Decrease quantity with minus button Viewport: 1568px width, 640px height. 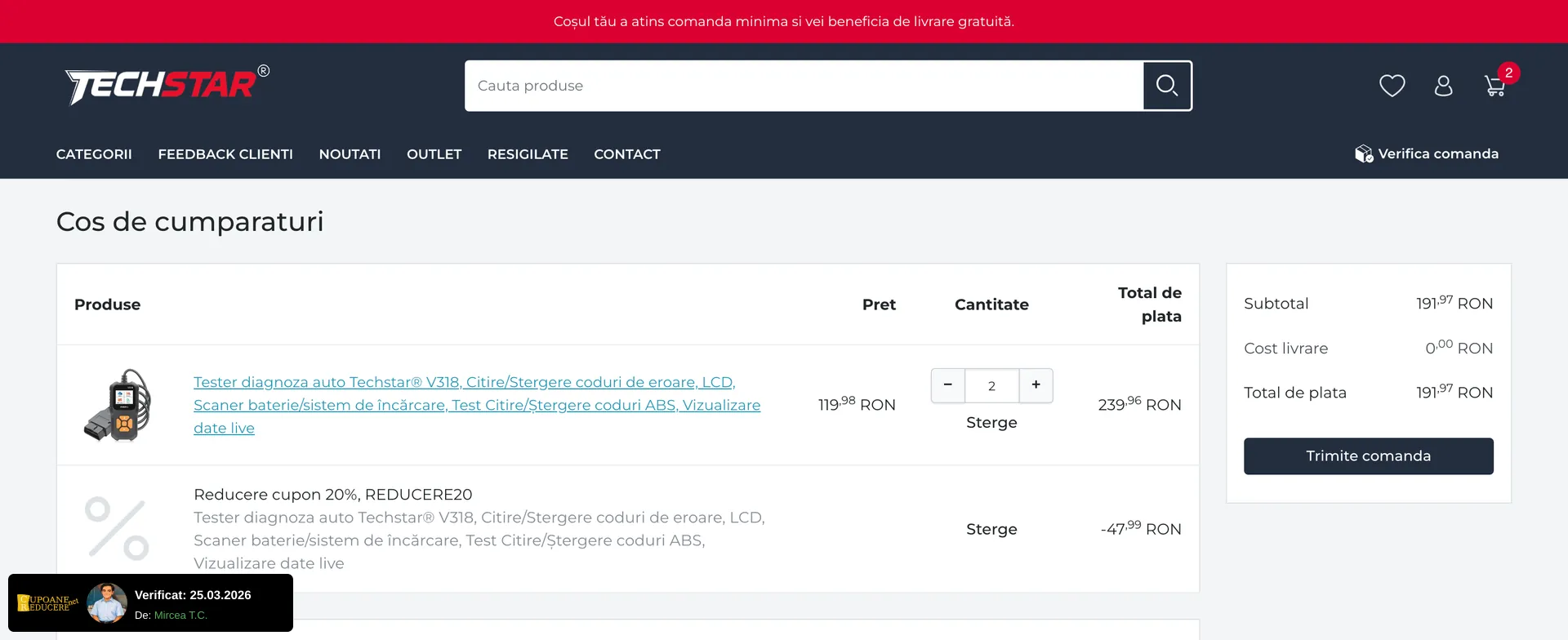click(x=947, y=385)
